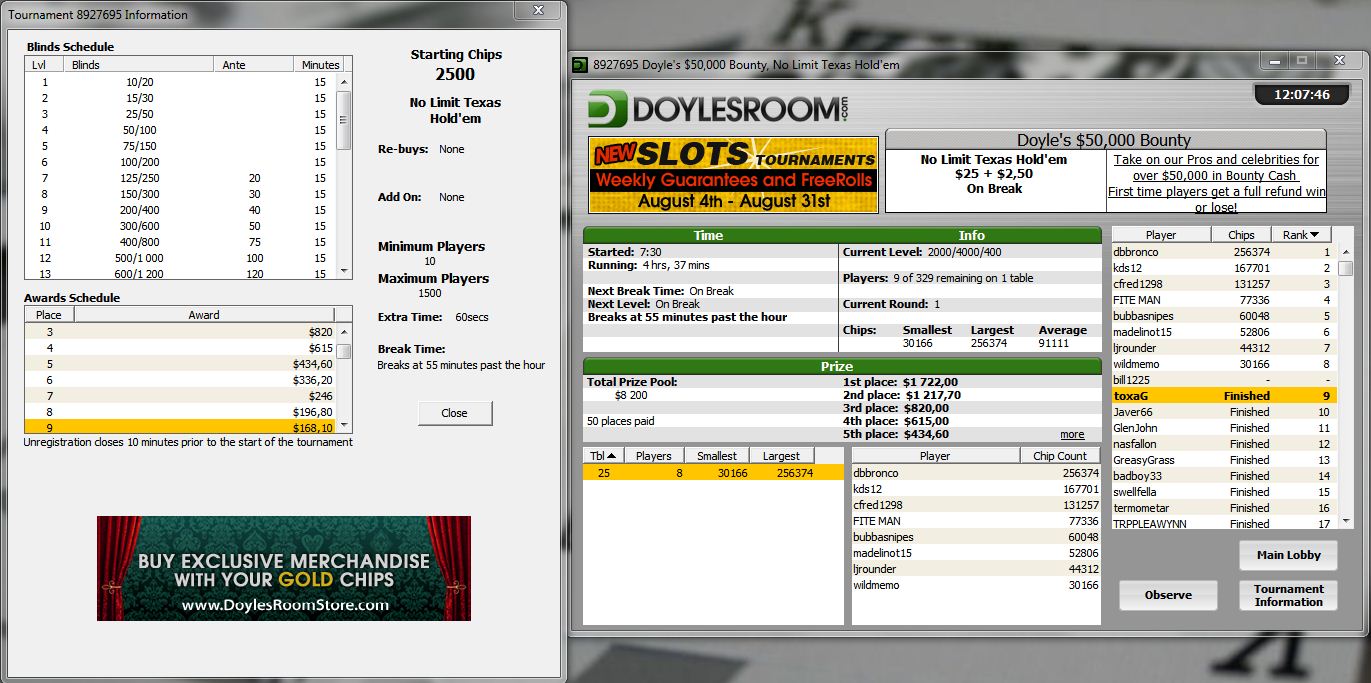Click the DoylesRoom logo
Image resolution: width=1371 pixels, height=683 pixels.
(719, 108)
